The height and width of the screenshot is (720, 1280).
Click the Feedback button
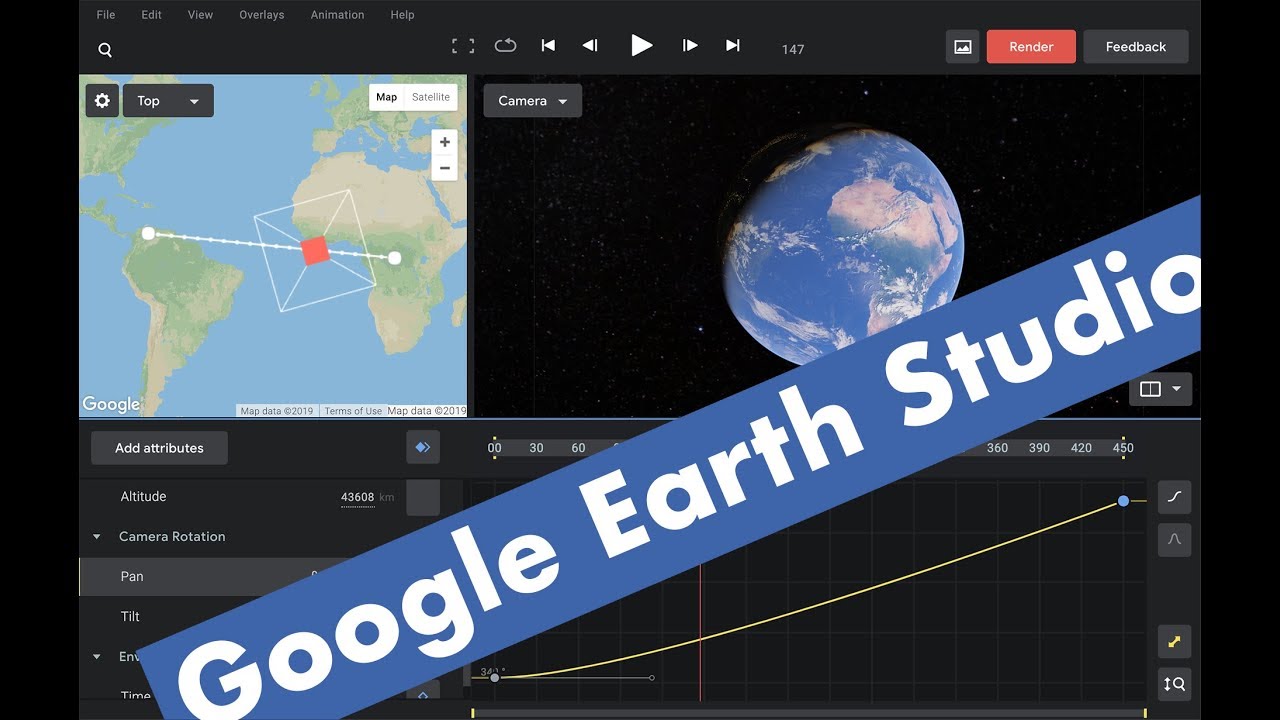(1136, 47)
